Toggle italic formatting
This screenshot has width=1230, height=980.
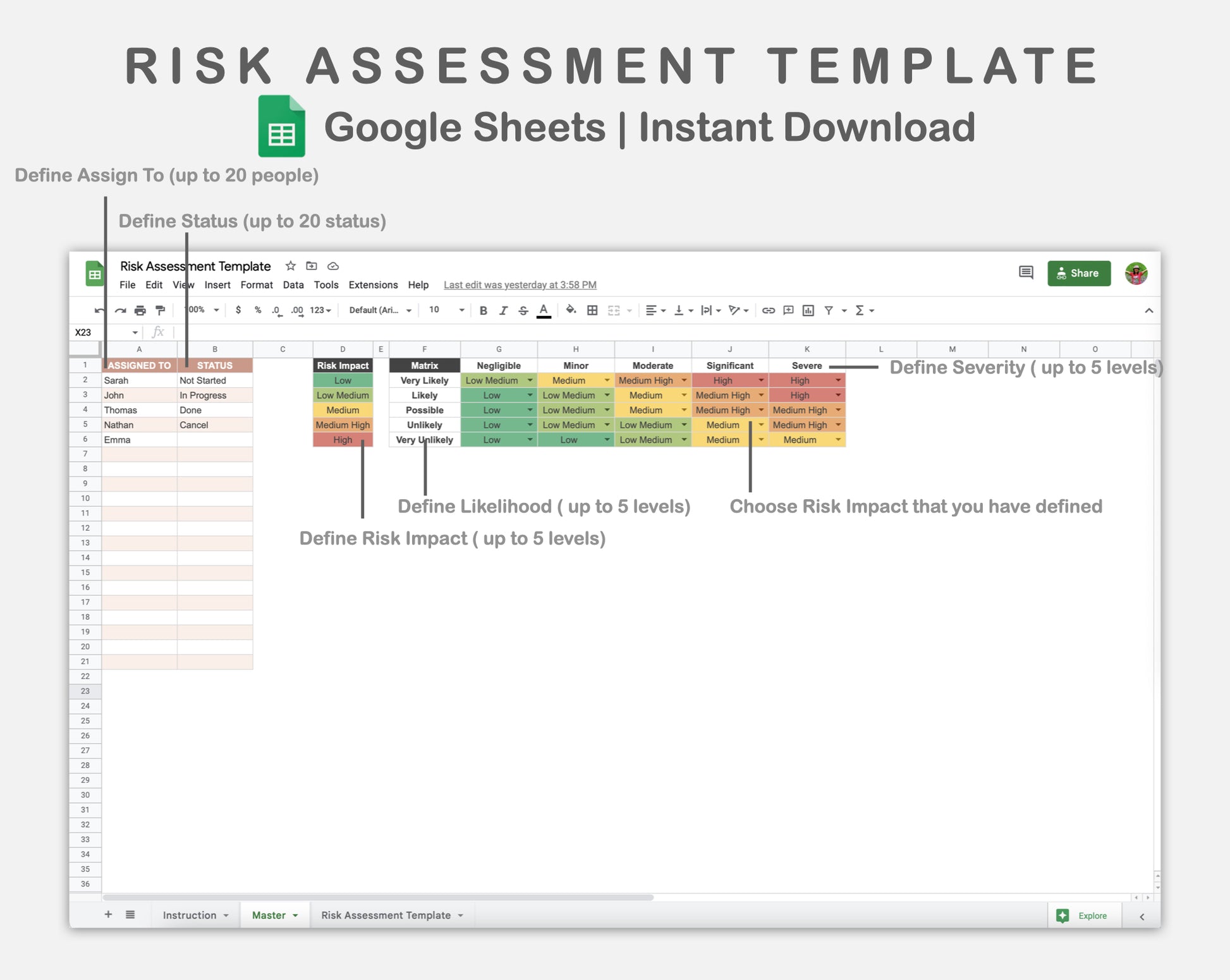[503, 310]
